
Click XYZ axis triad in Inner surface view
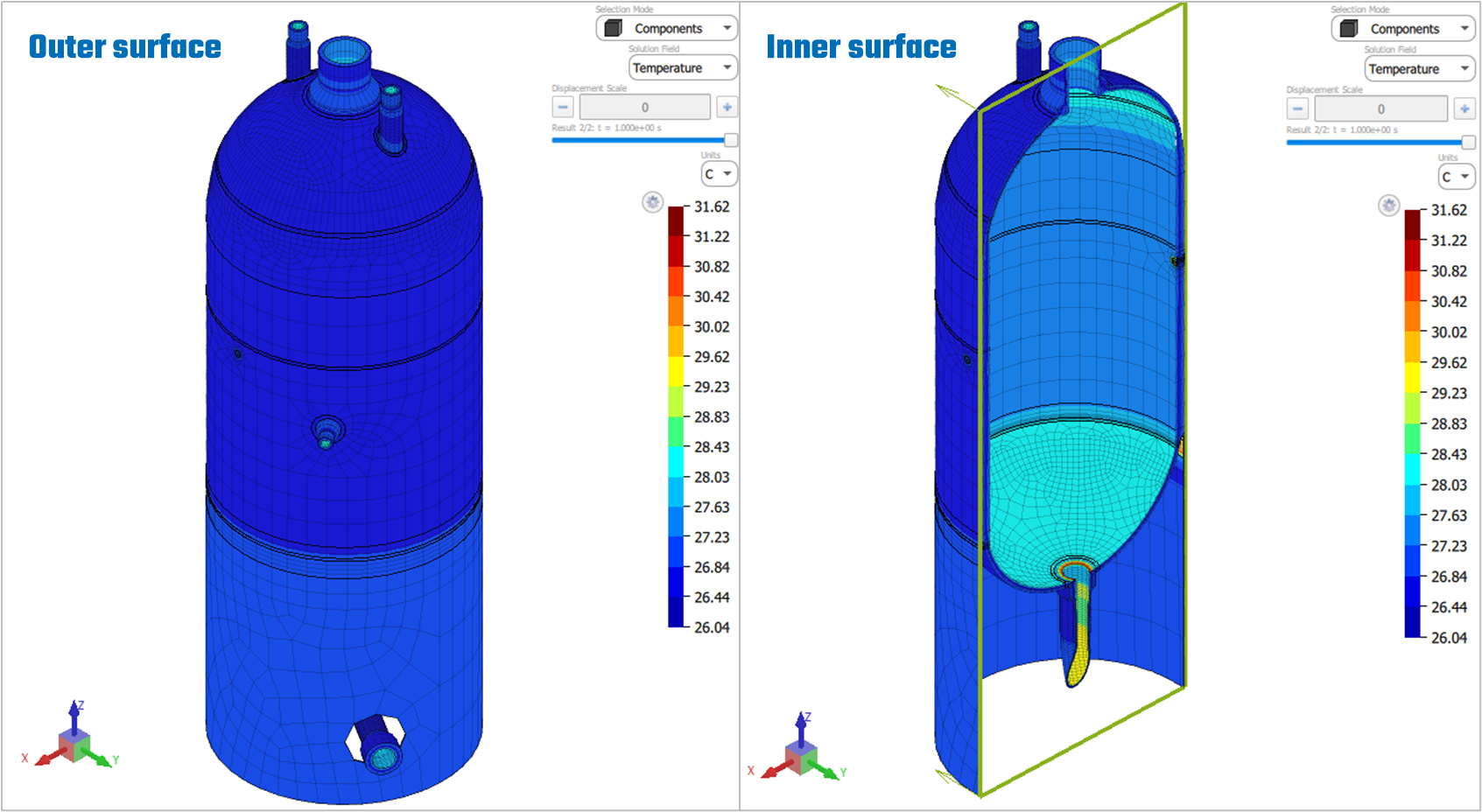pos(799,748)
